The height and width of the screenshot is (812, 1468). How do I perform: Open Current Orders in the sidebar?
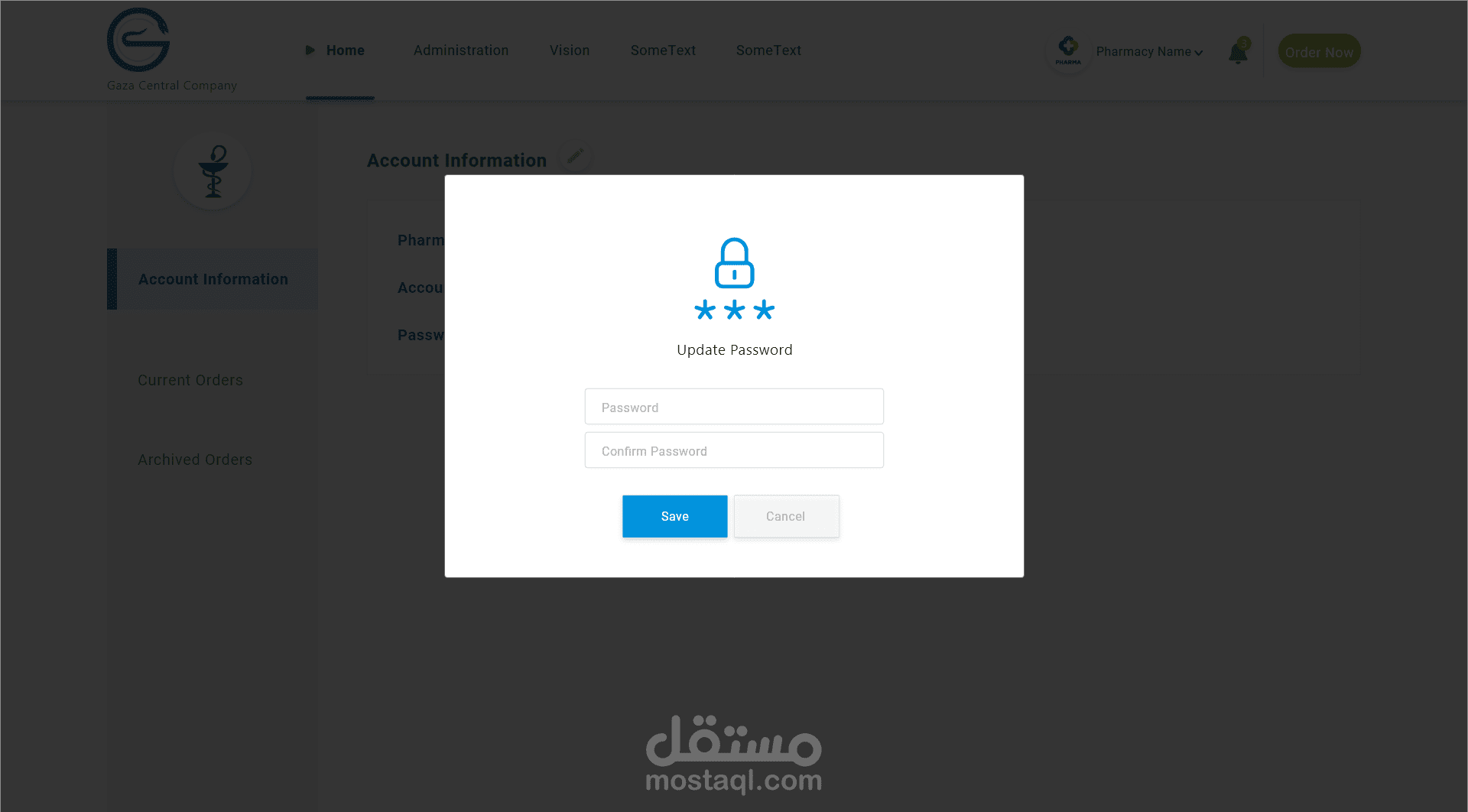[190, 380]
